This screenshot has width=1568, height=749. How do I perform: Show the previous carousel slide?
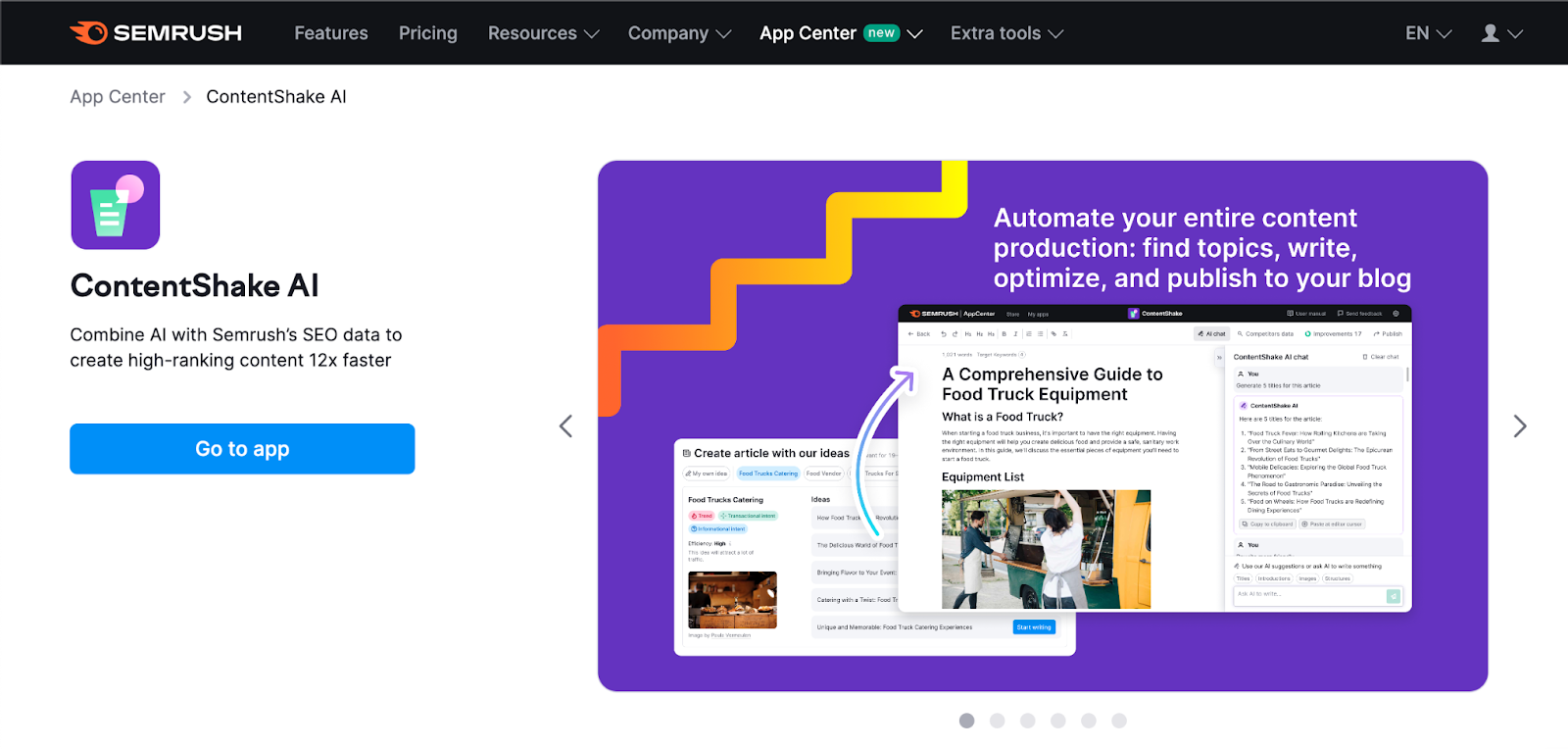[x=565, y=426]
